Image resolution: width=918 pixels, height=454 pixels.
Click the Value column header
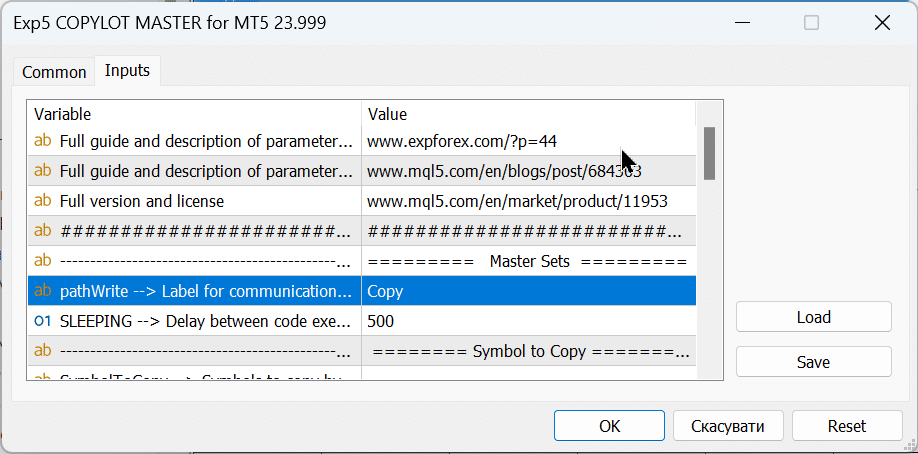point(527,114)
